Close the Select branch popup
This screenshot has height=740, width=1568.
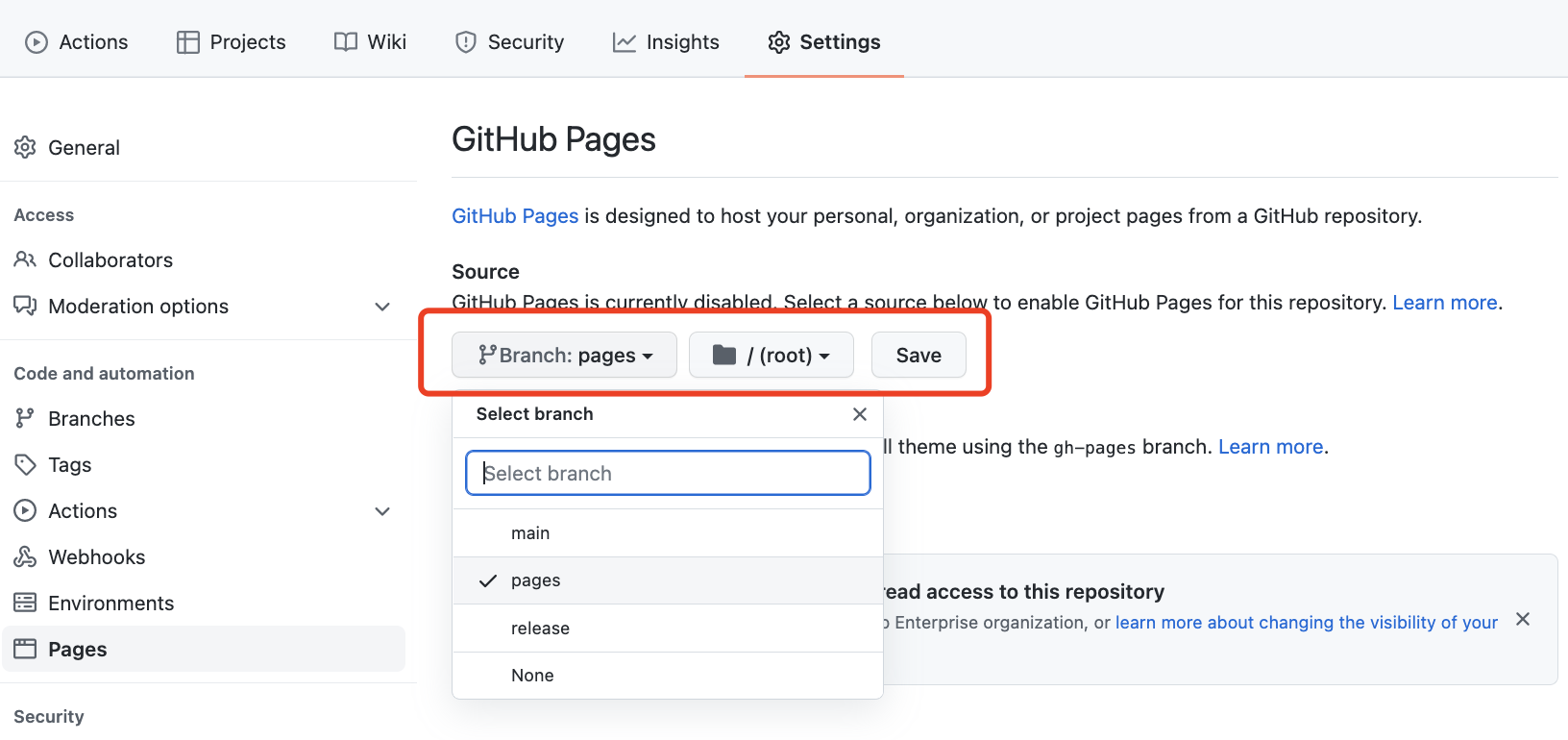860,414
